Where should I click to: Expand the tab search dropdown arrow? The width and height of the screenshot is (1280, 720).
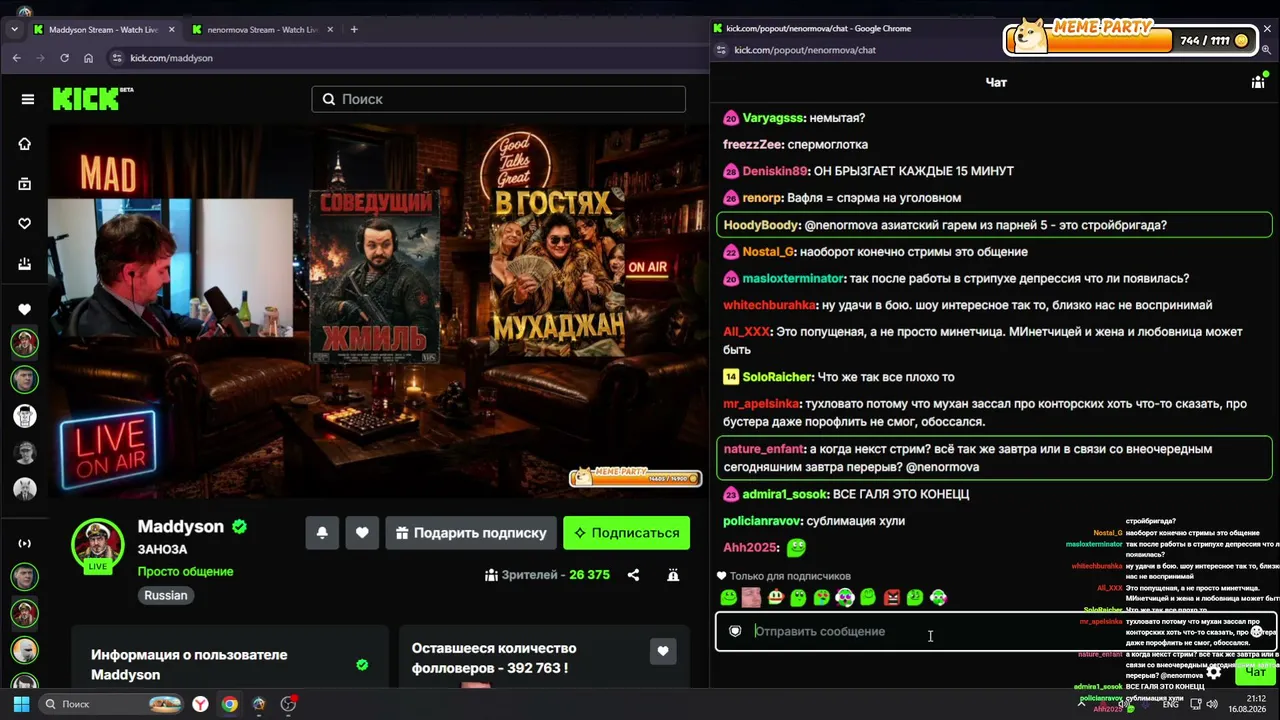tap(14, 30)
